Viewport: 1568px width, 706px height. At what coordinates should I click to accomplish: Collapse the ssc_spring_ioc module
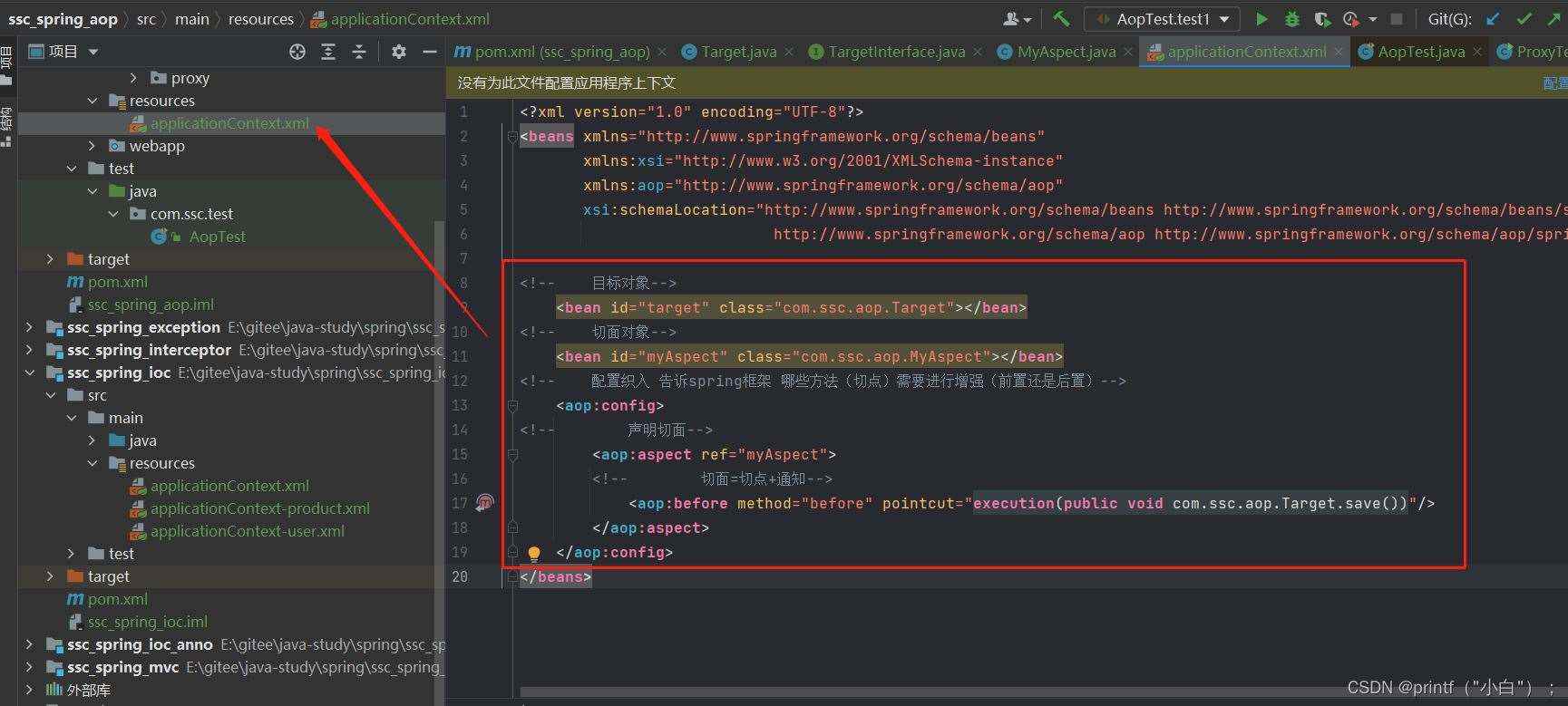[x=30, y=372]
